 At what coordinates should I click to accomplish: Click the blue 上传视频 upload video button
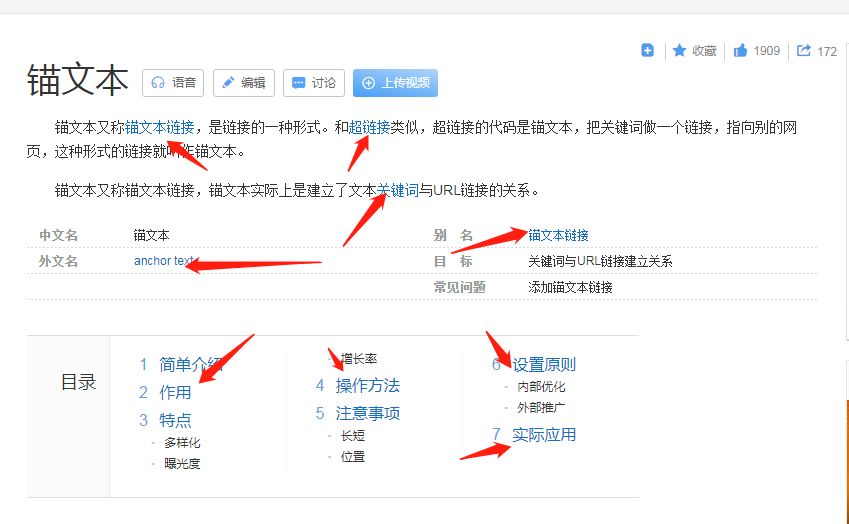point(395,83)
